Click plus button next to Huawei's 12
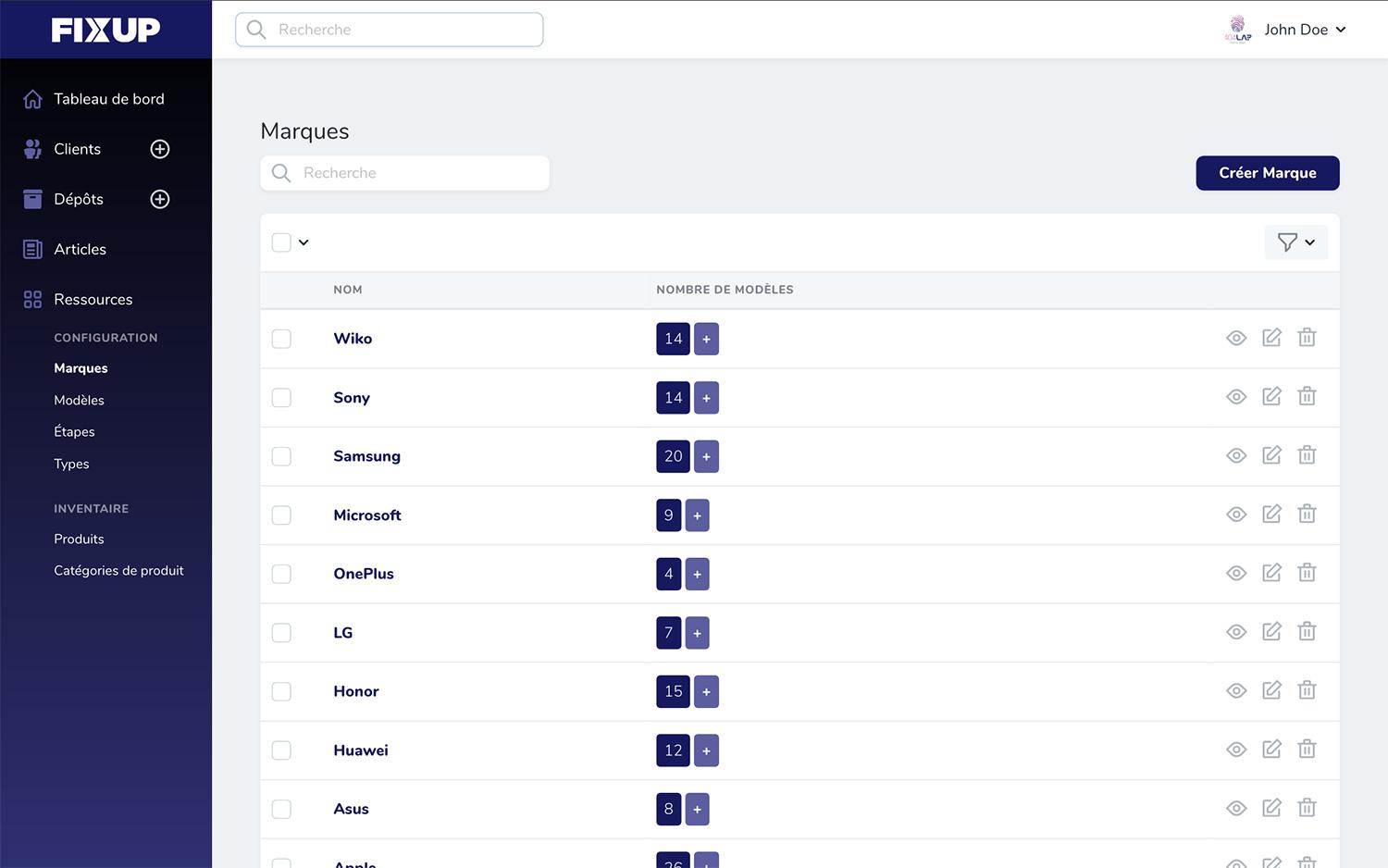Image resolution: width=1388 pixels, height=868 pixels. coord(706,750)
